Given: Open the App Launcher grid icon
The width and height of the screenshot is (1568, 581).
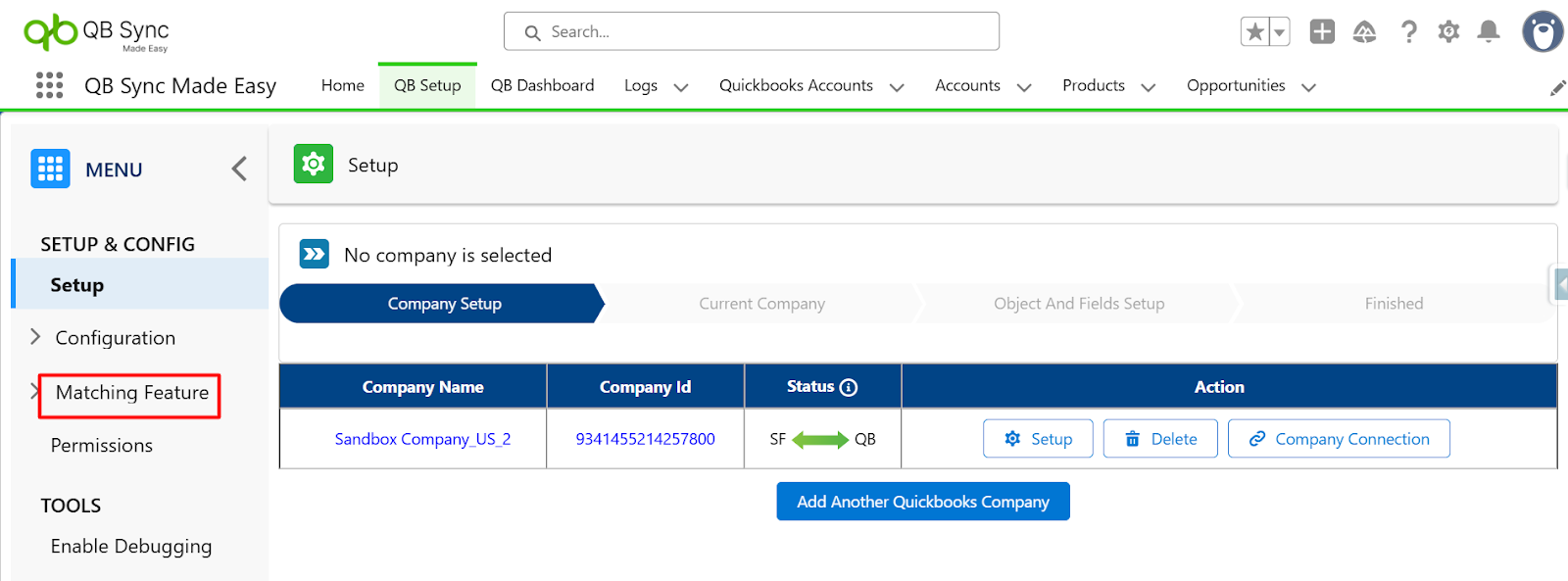Looking at the screenshot, I should pyautogui.click(x=49, y=85).
